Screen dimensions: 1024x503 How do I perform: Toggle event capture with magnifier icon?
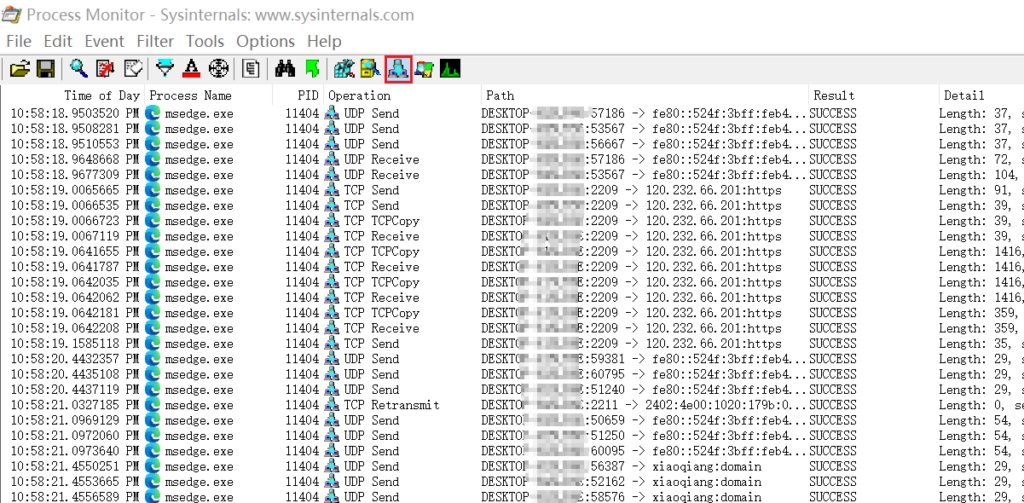click(79, 69)
